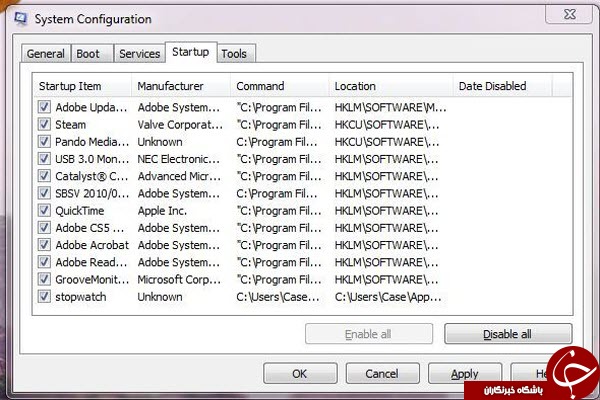Toggle the Adobe Read... checkbox
Image resolution: width=600 pixels, height=400 pixels.
[44, 262]
